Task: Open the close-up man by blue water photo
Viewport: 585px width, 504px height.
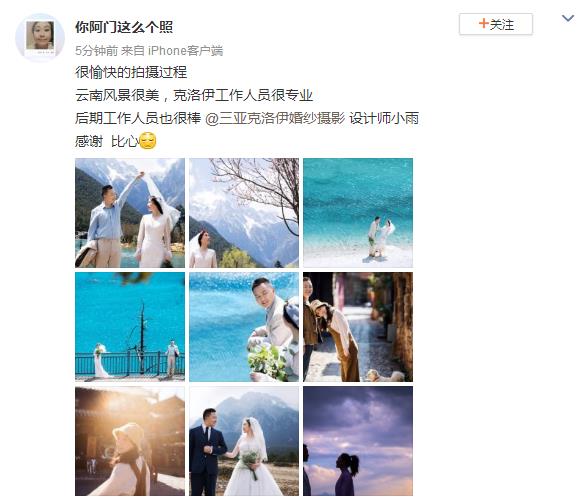Action: pyautogui.click(x=244, y=327)
